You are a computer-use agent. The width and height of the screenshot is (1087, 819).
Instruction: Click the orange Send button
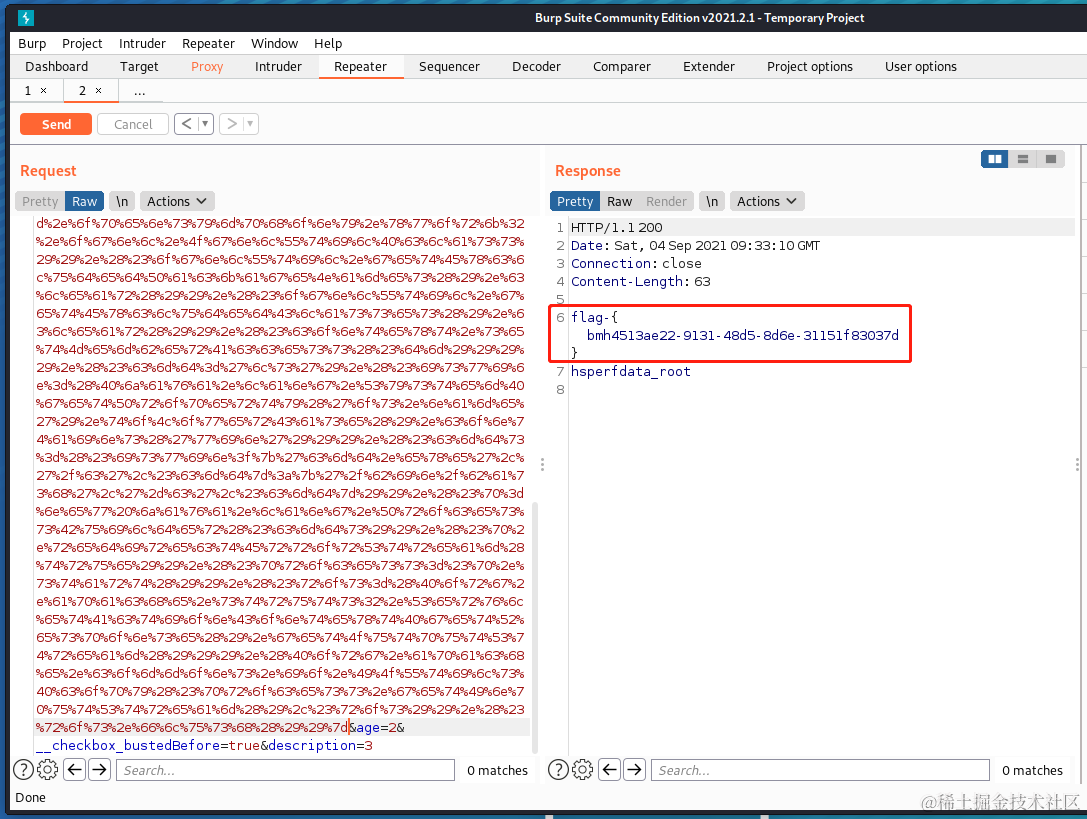click(x=56, y=124)
